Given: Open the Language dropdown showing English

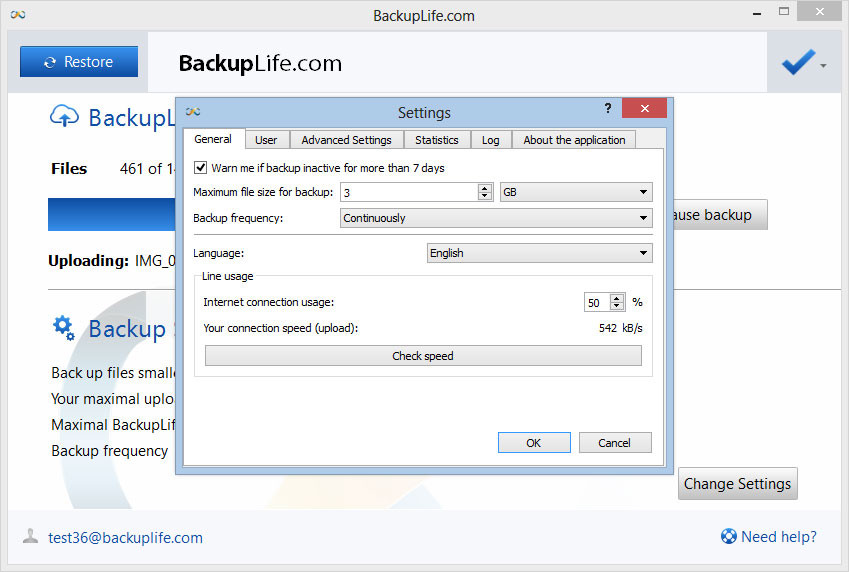Looking at the screenshot, I should point(539,253).
